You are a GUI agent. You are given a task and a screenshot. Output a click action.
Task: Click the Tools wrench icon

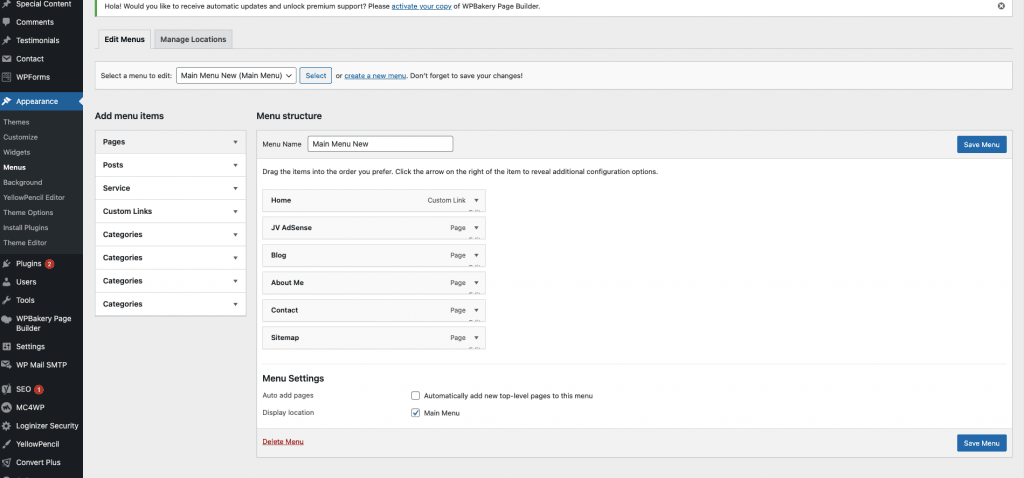tap(7, 300)
